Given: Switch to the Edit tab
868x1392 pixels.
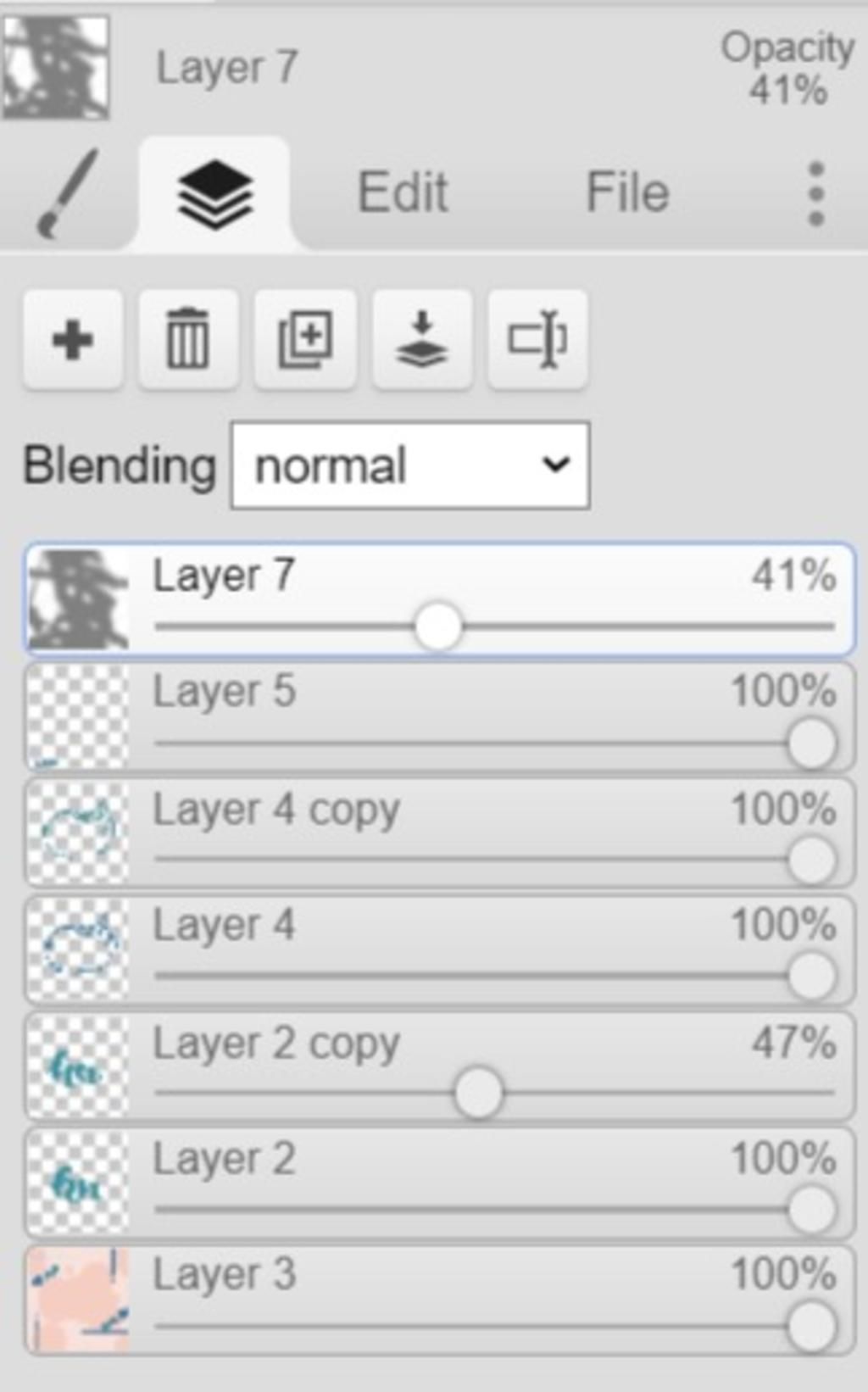Looking at the screenshot, I should click(403, 192).
